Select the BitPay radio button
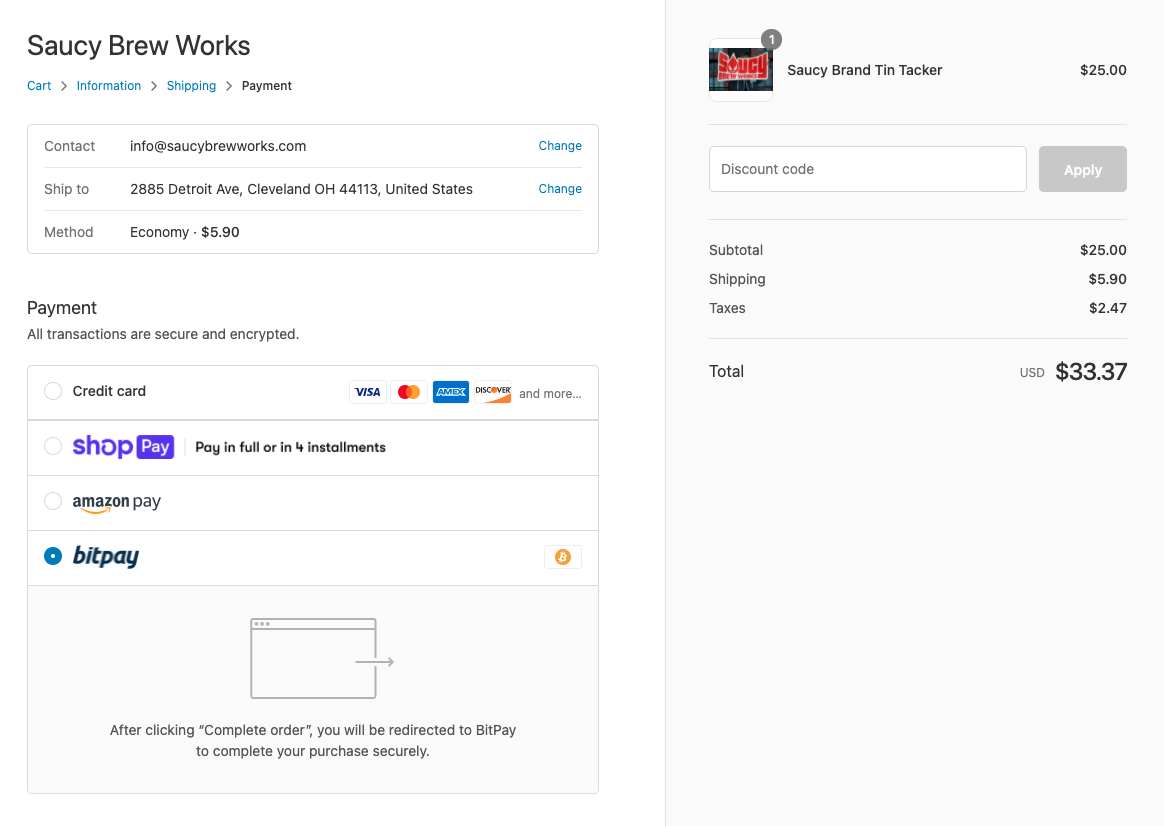 point(53,556)
